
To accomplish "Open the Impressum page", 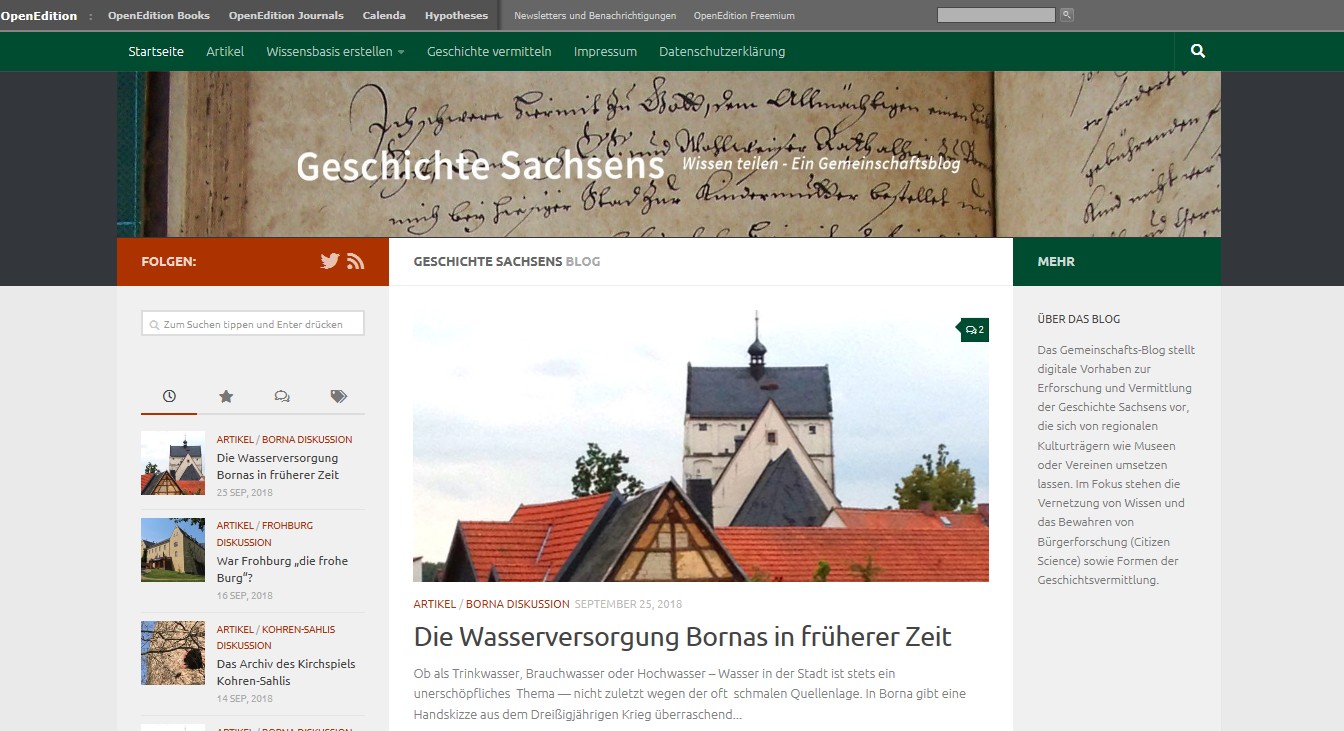I will tap(605, 51).
